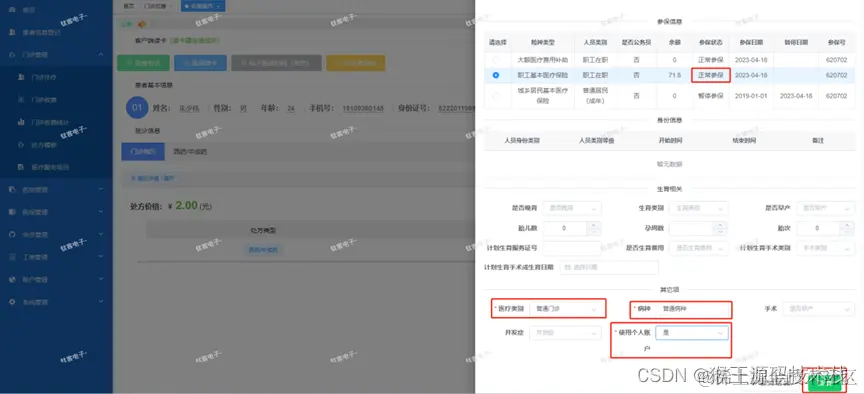Choose the 城乡居民基本医疗保险 radio button
The width and height of the screenshot is (864, 394).
click(496, 95)
